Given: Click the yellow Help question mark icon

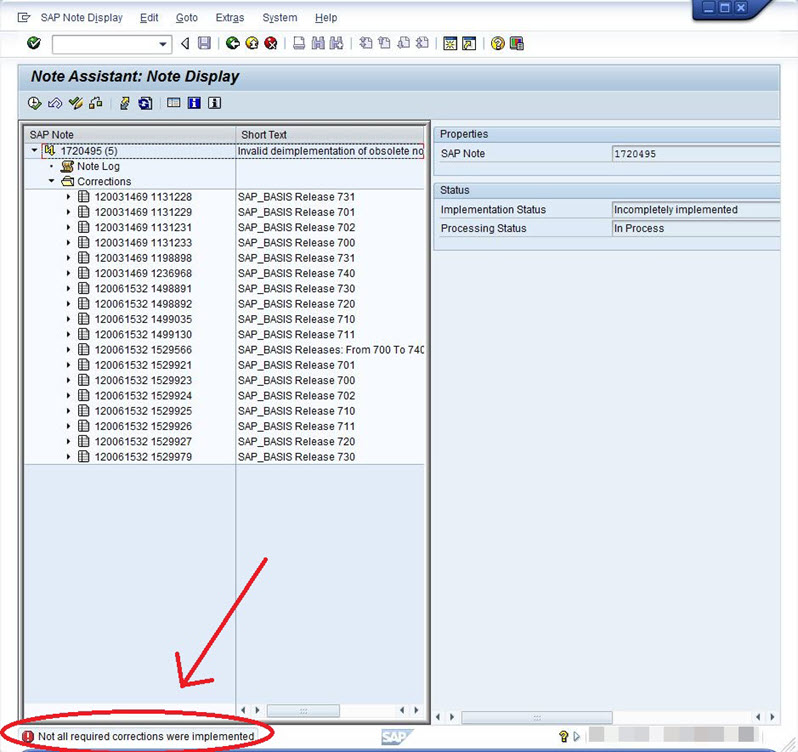Looking at the screenshot, I should (x=497, y=43).
